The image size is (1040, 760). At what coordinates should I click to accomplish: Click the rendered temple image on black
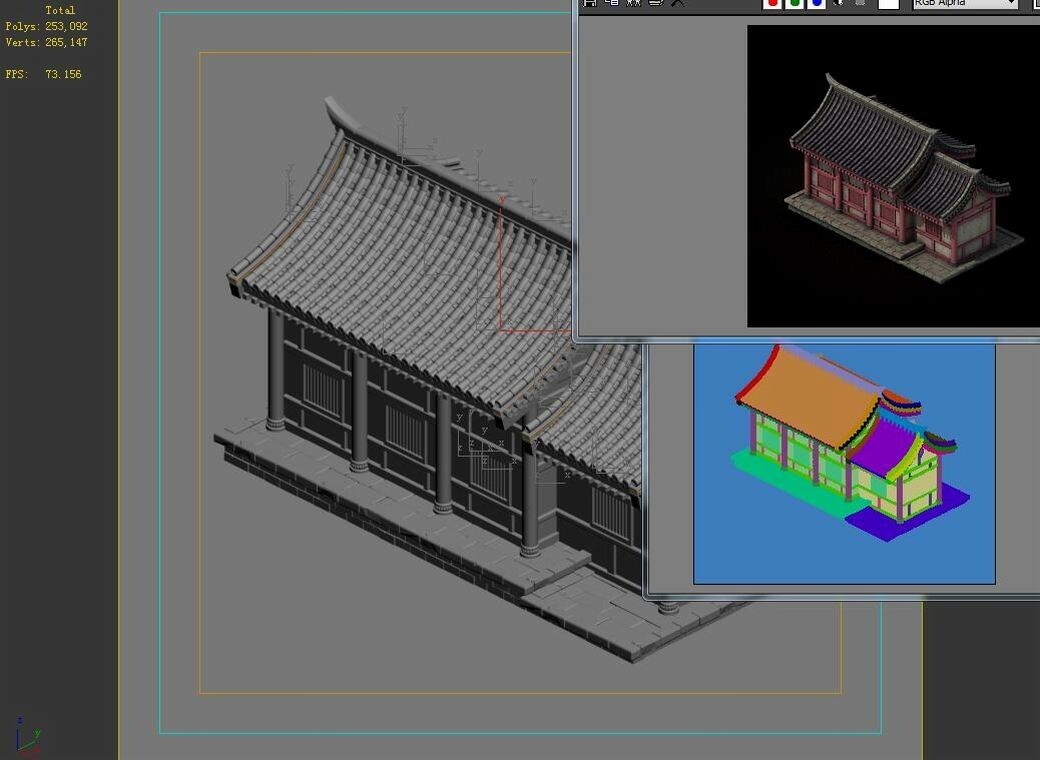click(x=893, y=176)
